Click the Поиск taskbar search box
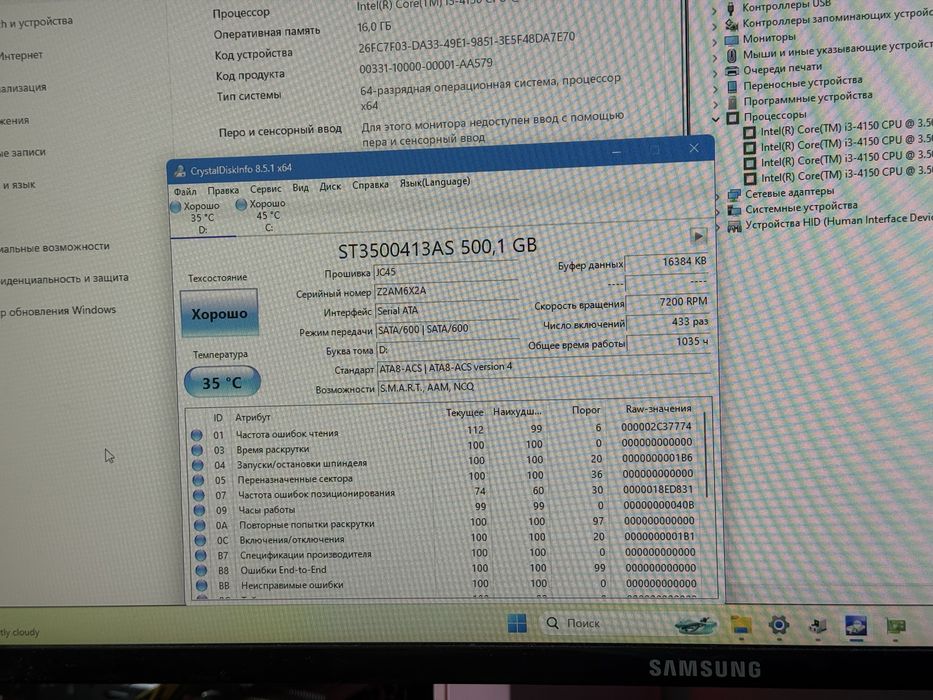933x700 pixels. pos(631,624)
